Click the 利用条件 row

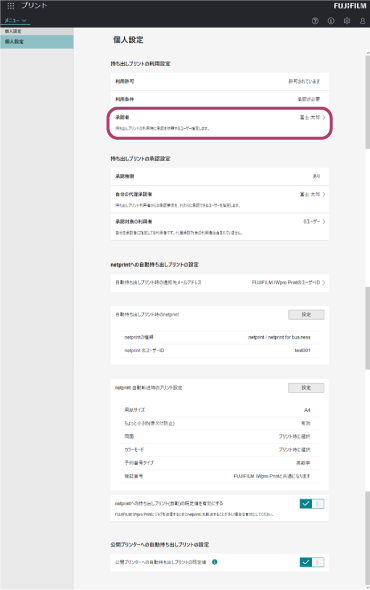point(219,99)
